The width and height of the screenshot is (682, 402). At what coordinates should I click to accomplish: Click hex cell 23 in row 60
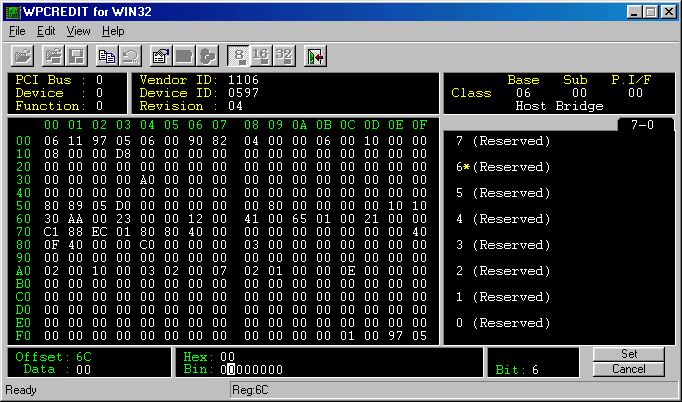point(124,219)
